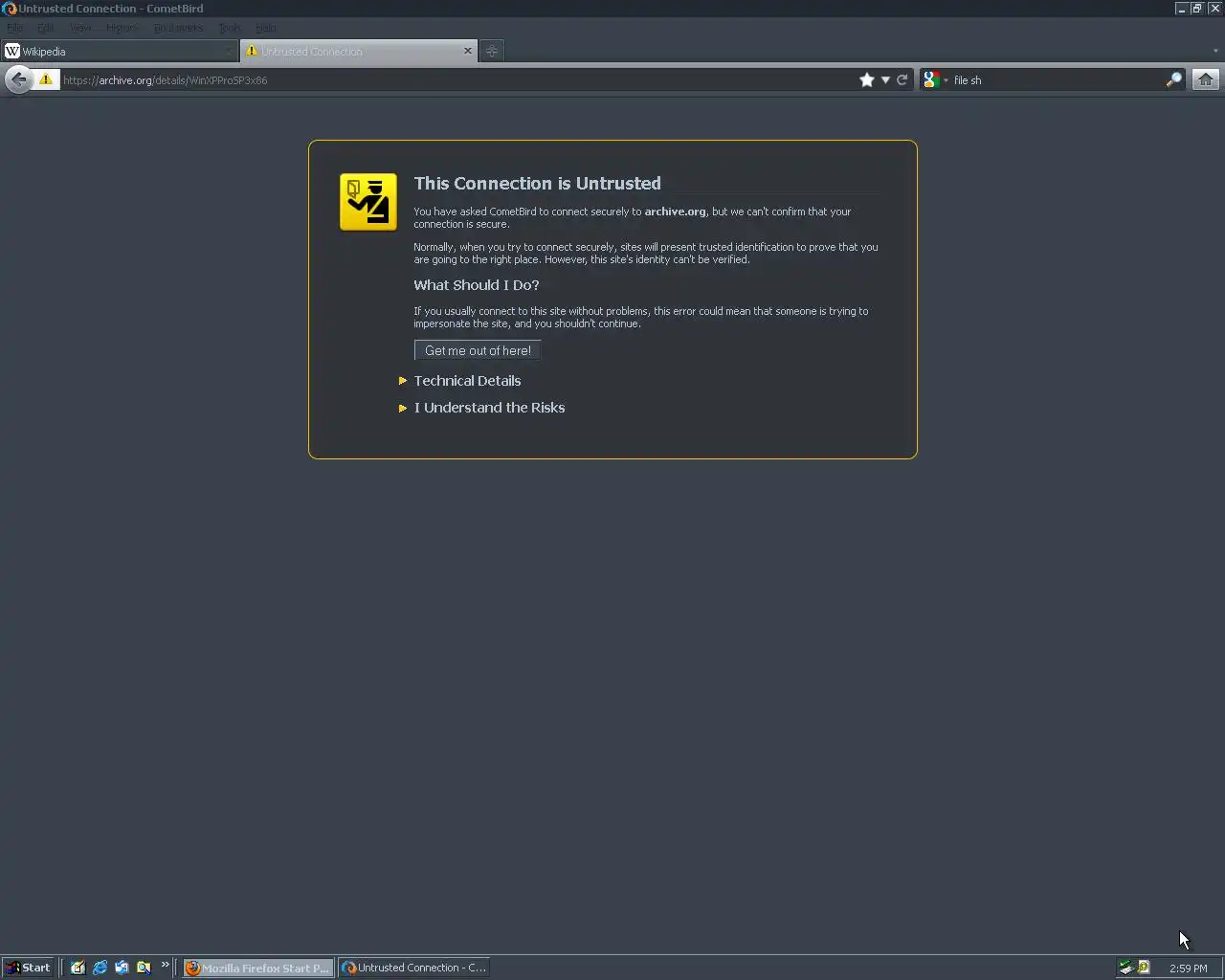Open the Help menu
Image resolution: width=1225 pixels, height=980 pixels.
coord(266,28)
